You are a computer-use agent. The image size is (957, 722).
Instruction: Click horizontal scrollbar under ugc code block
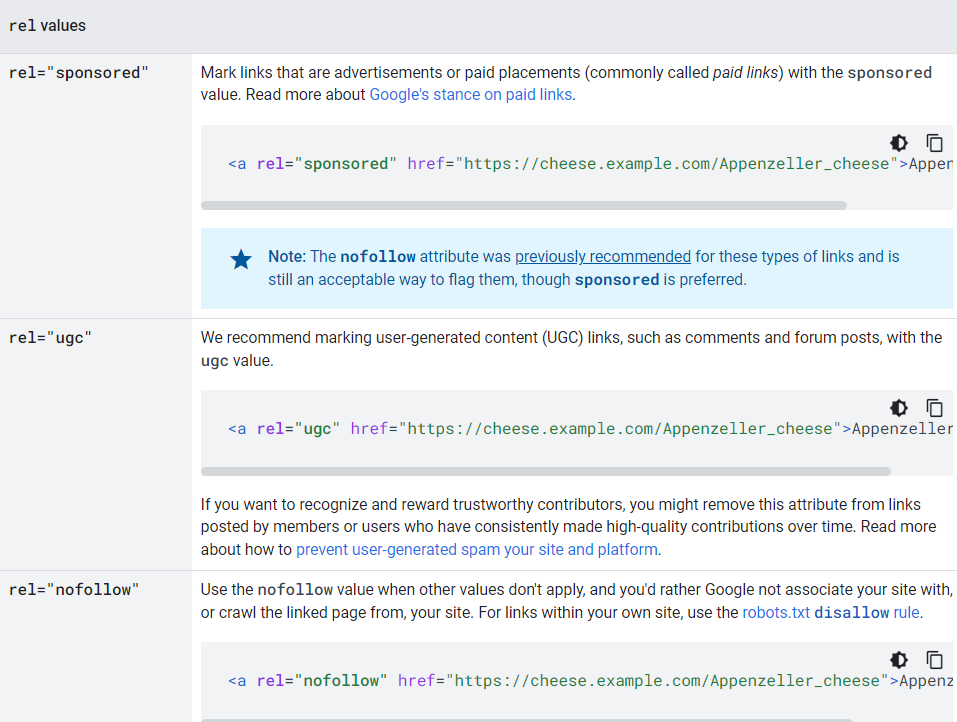546,472
